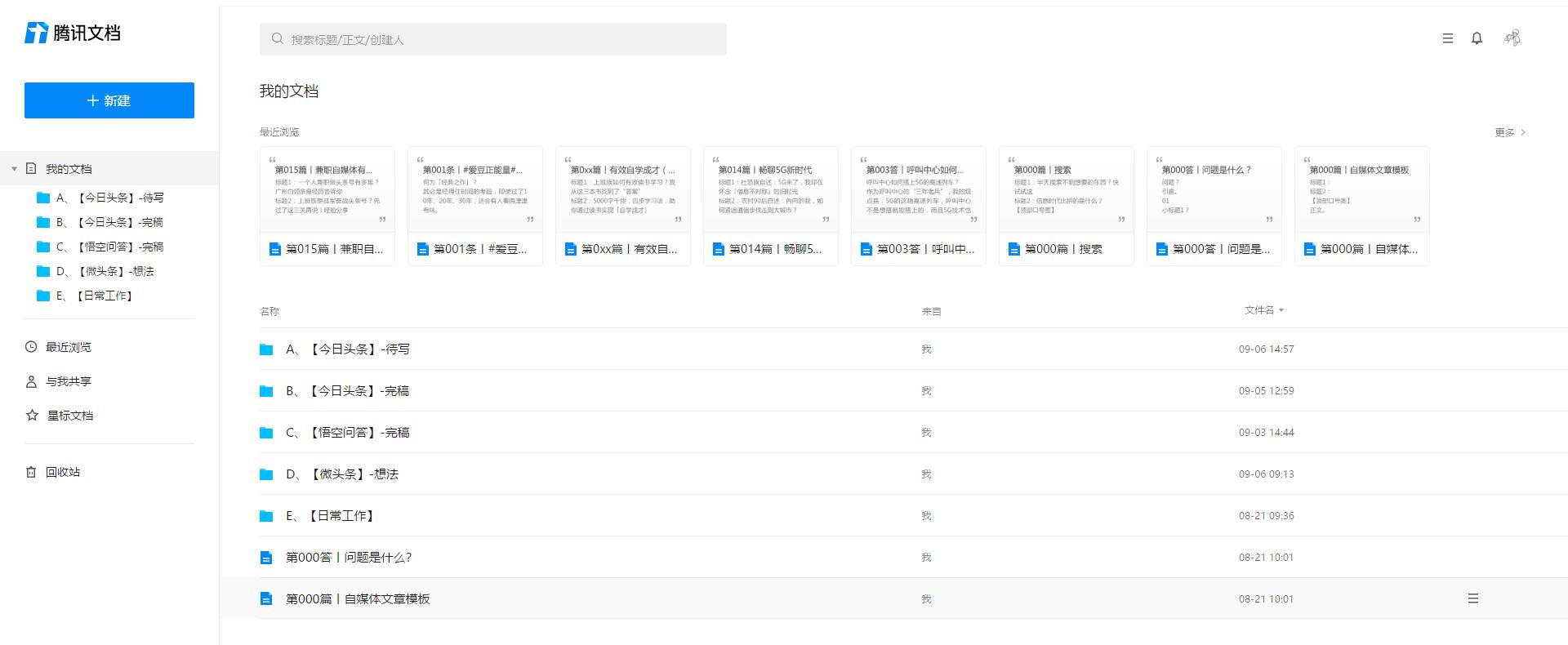This screenshot has width=1568, height=645.
Task: Open recent card 第0xx篇丨有效自学成才
Action: [623, 206]
